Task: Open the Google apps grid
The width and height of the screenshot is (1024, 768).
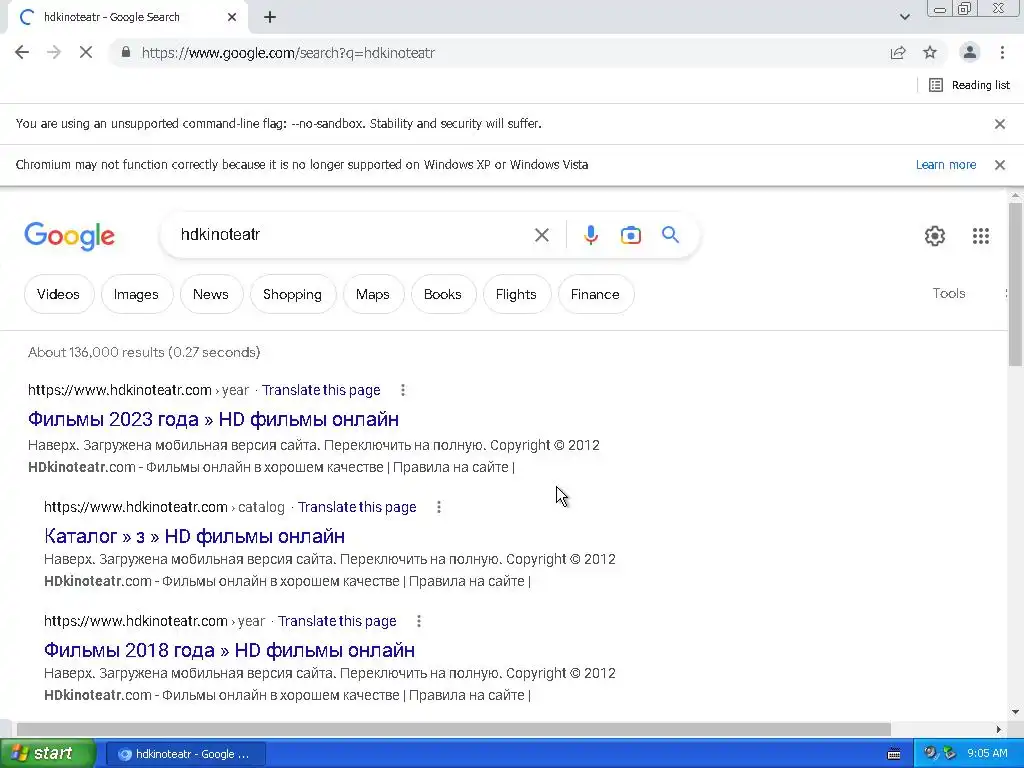Action: (x=980, y=236)
